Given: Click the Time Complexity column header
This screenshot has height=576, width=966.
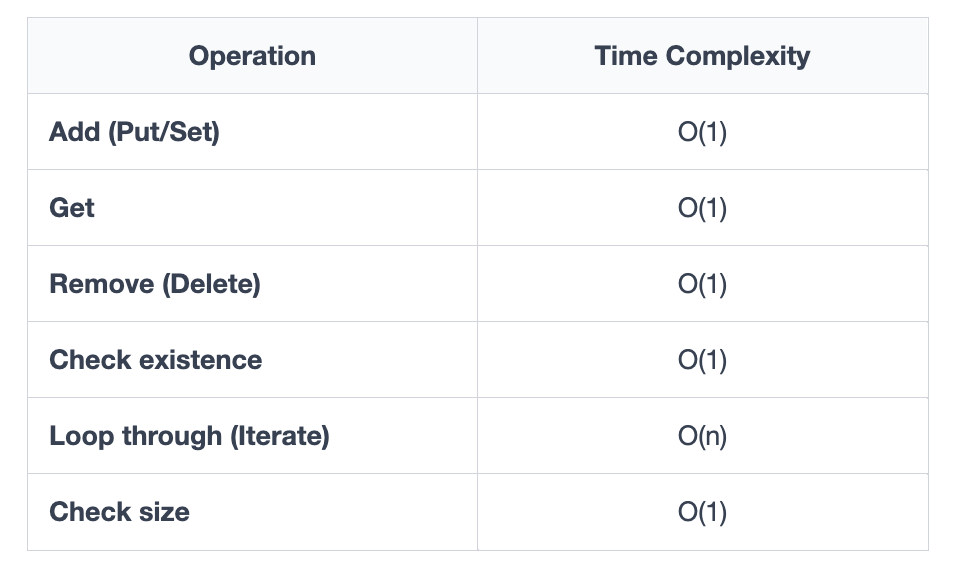Looking at the screenshot, I should 702,56.
